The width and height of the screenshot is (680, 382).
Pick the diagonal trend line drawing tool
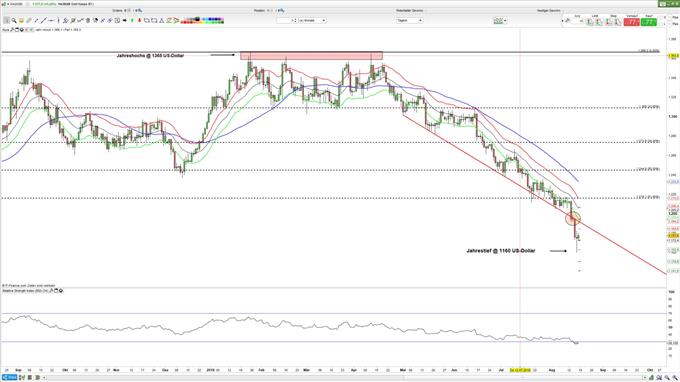pos(44,20)
